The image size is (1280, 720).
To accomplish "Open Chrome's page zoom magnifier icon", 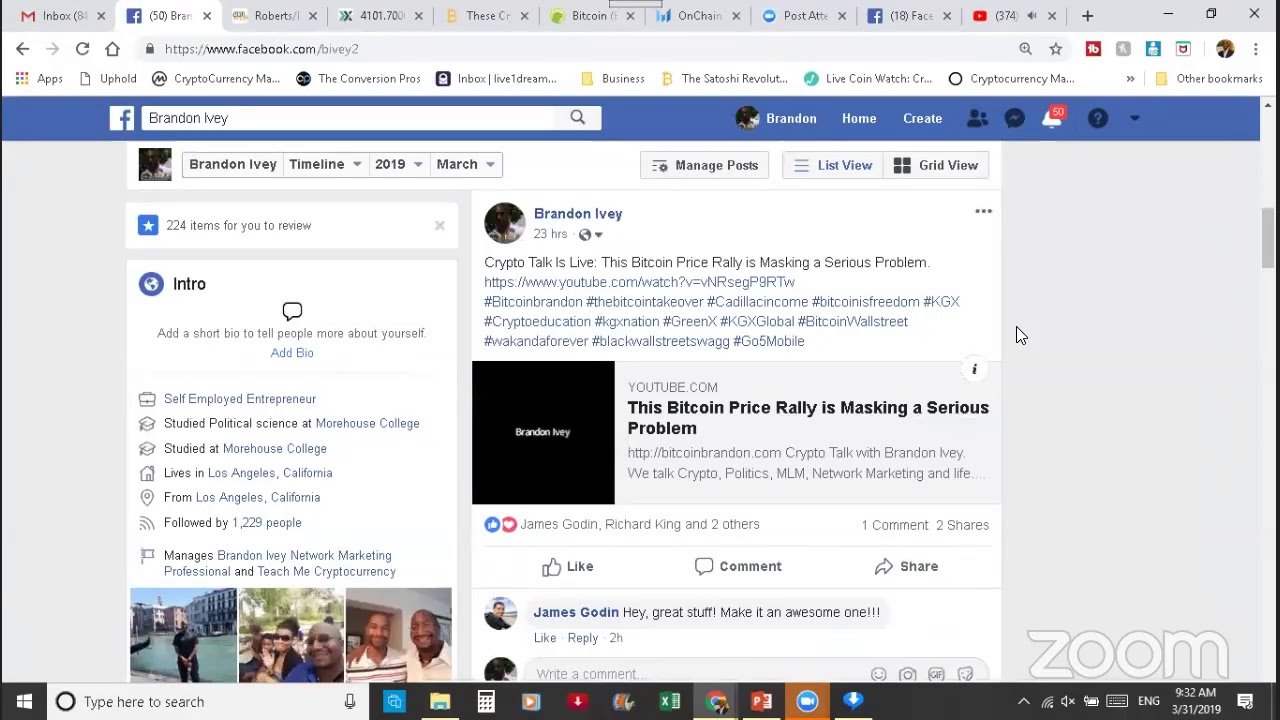I will click(1025, 49).
